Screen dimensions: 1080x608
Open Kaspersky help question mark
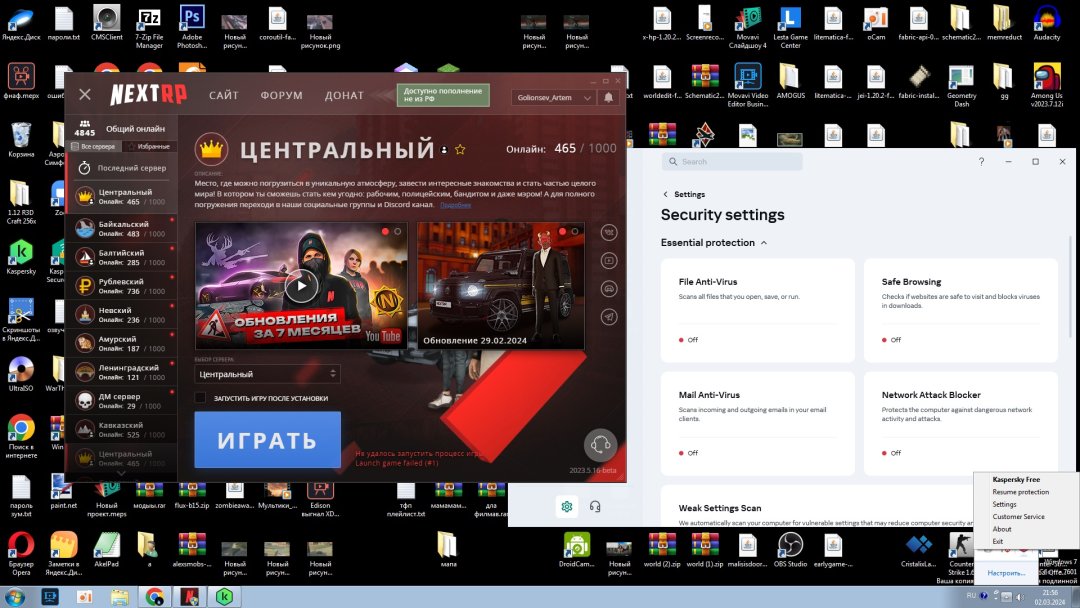pos(982,162)
